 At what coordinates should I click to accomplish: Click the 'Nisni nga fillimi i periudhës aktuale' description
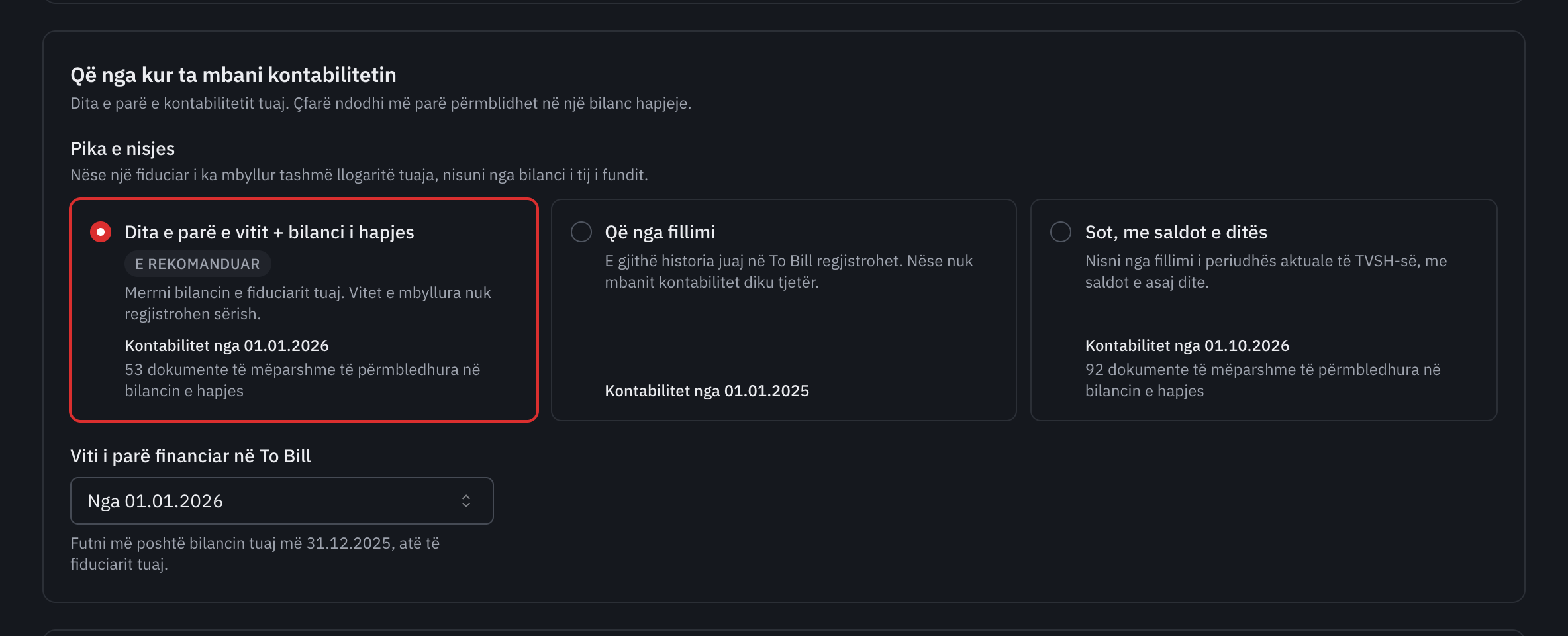[x=1266, y=272]
